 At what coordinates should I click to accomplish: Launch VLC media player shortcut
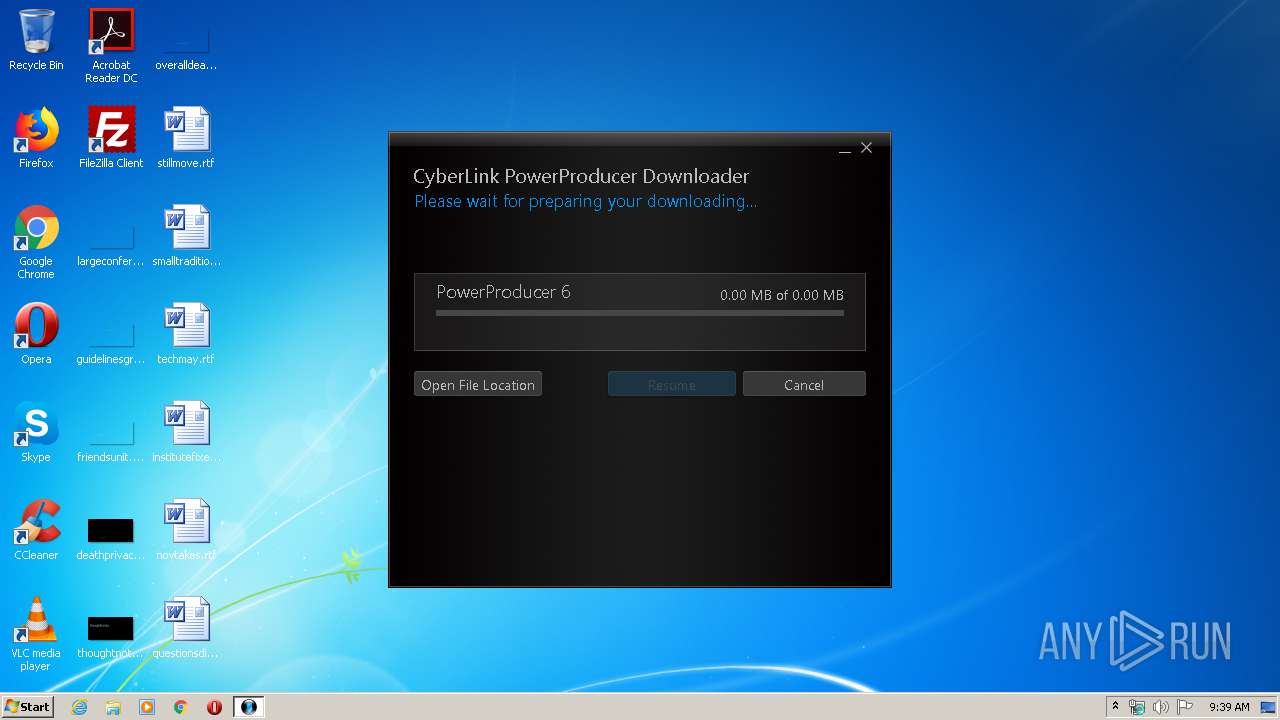pyautogui.click(x=36, y=635)
